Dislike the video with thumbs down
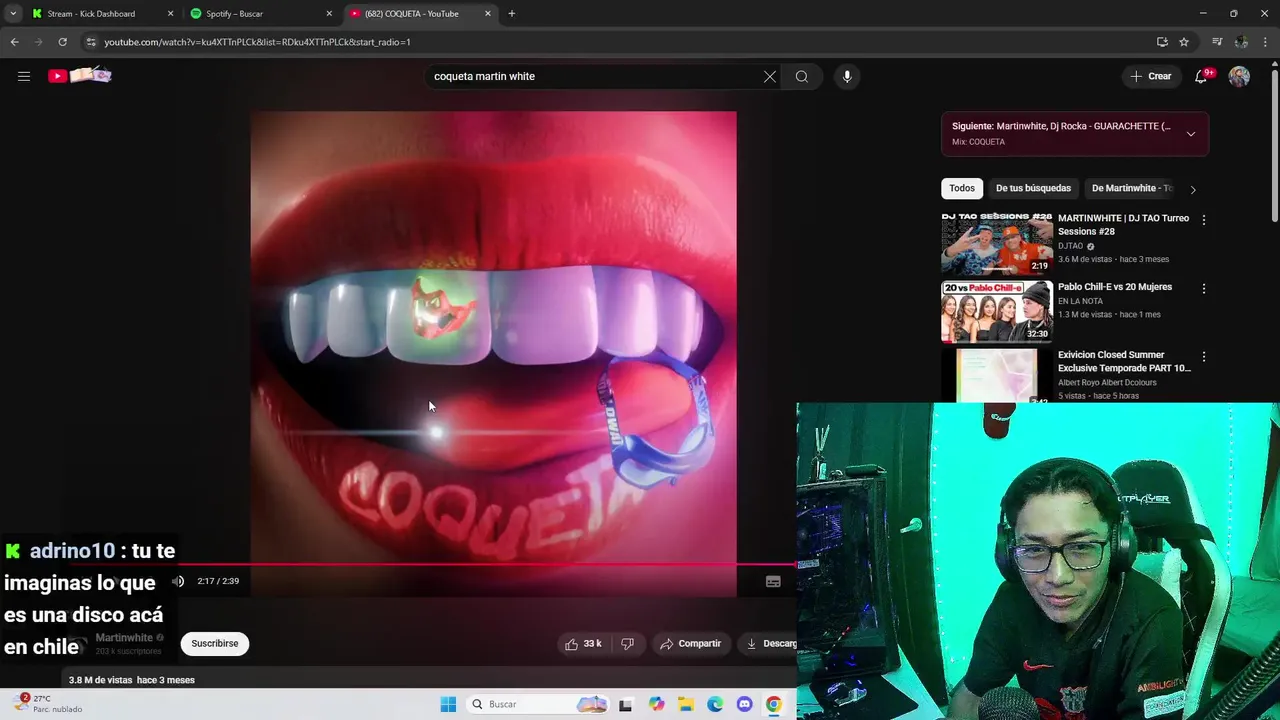This screenshot has width=1280, height=720. pos(627,644)
